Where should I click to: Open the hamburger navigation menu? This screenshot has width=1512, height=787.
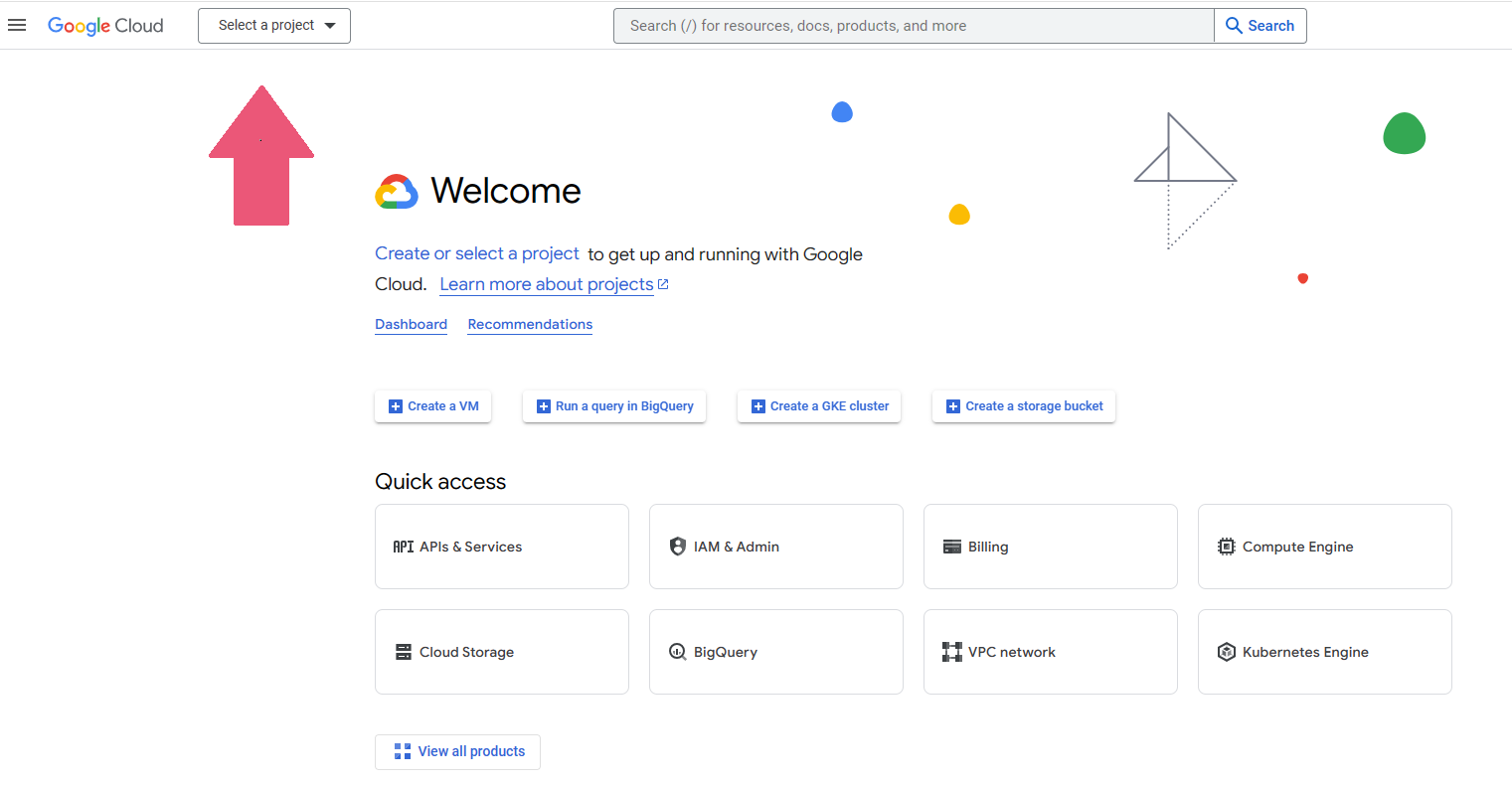(17, 25)
